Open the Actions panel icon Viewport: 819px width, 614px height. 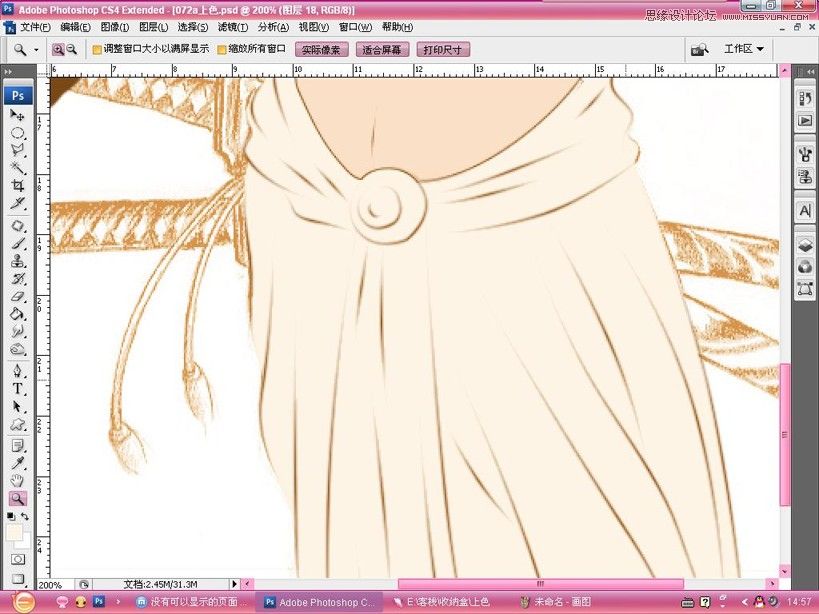805,121
